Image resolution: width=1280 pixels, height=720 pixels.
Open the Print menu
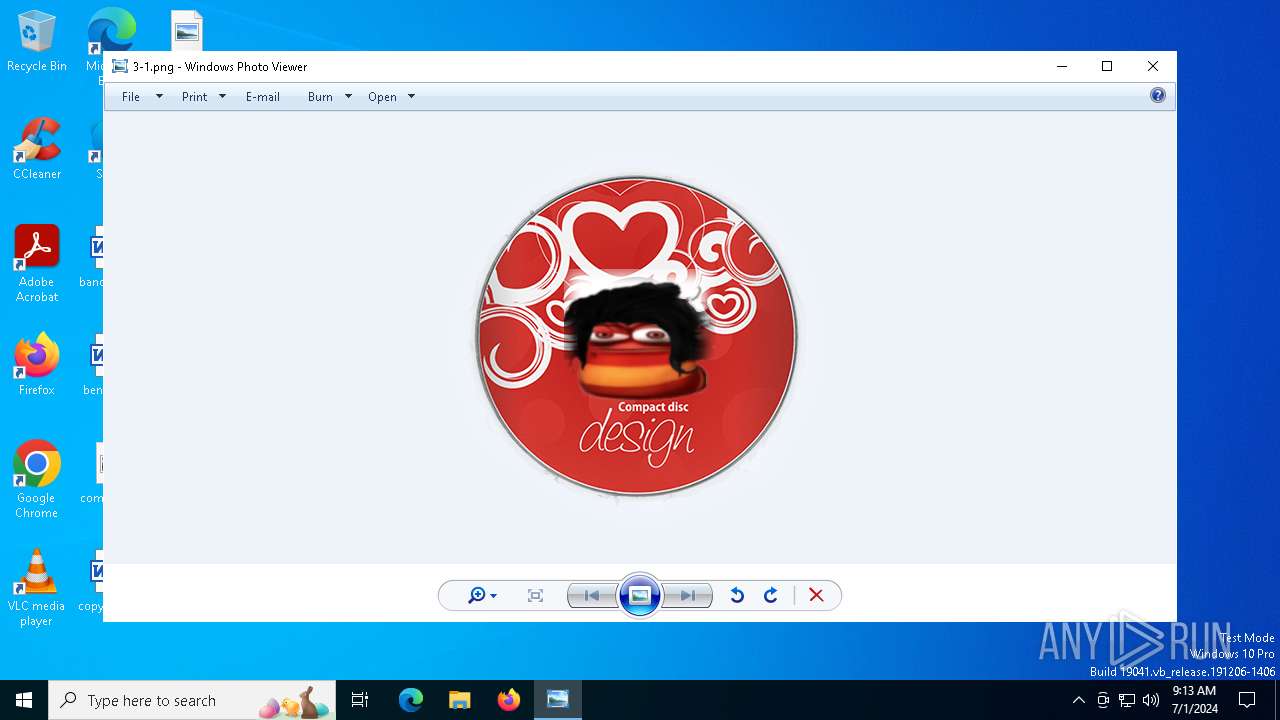194,97
